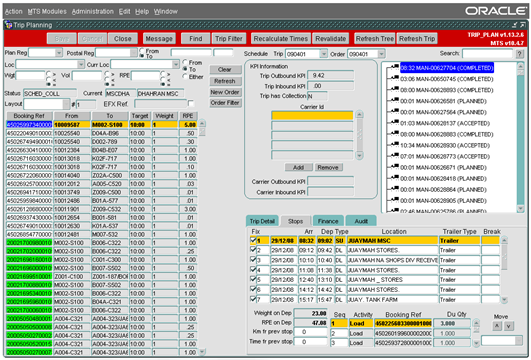Click the truck icon beside MAN-00628137
This screenshot has width=531, height=360.
(x=395, y=123)
